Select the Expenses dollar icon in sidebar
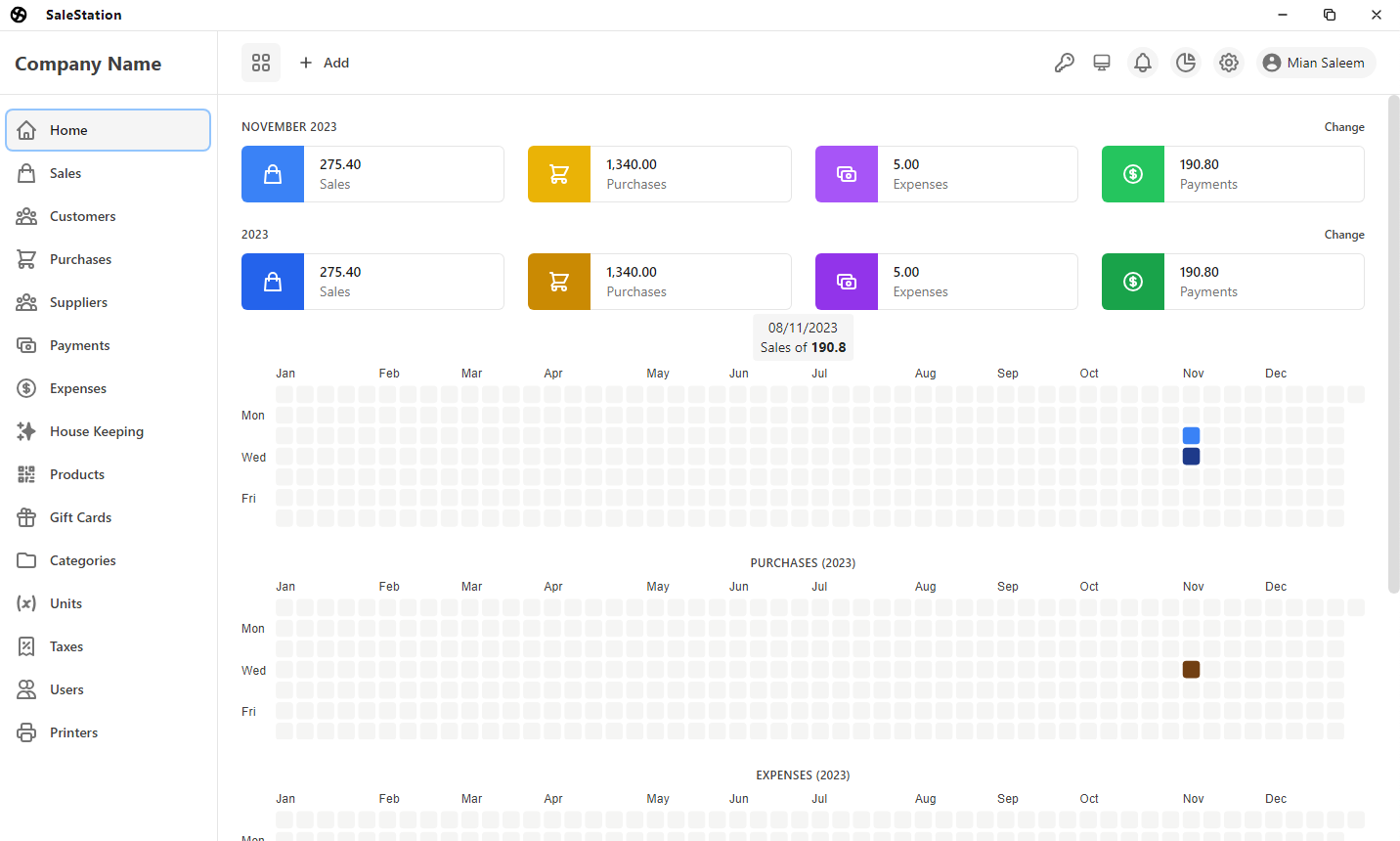This screenshot has width=1400, height=841. (x=27, y=387)
